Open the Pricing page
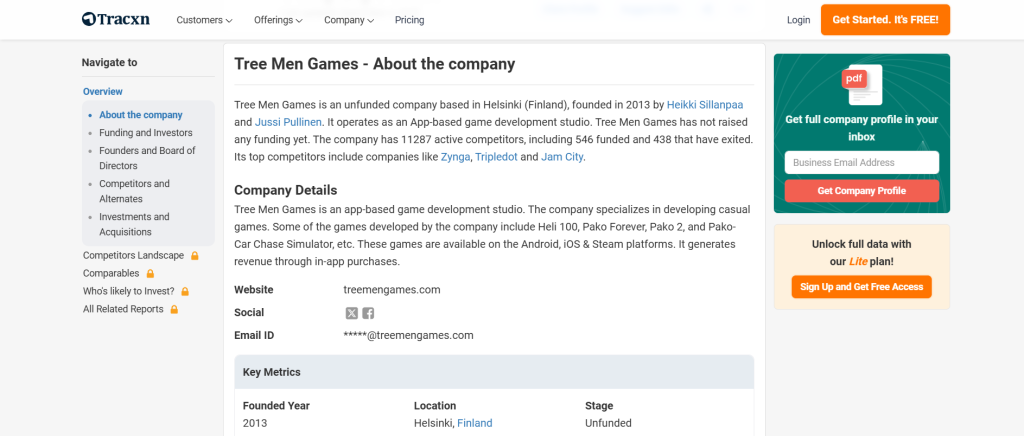Viewport: 1024px width, 436px height. (x=409, y=20)
